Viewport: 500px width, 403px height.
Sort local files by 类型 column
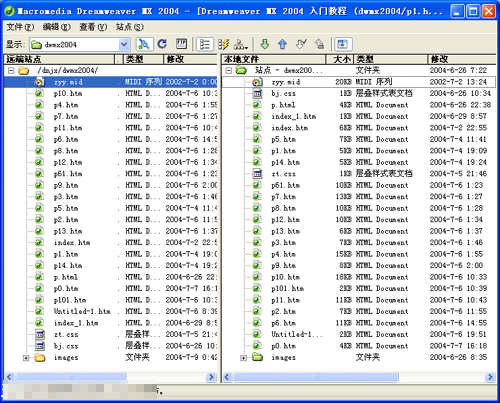click(x=391, y=59)
